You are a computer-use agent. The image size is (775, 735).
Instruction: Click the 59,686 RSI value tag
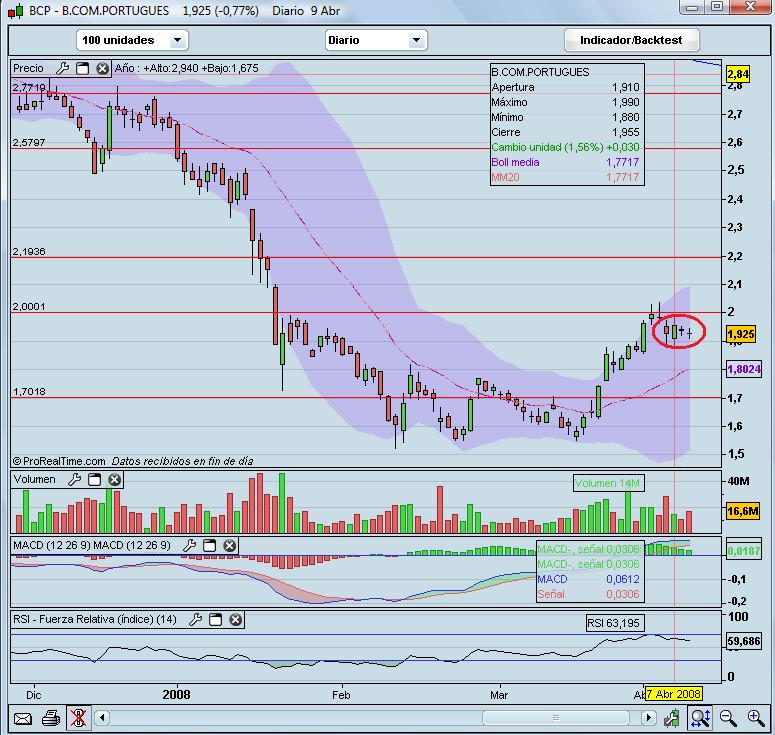(x=743, y=641)
